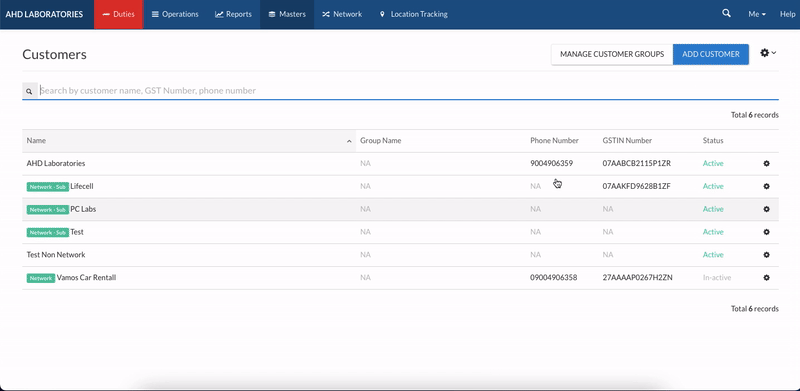Open the Reports menu
Viewport: 800px width, 391px height.
pyautogui.click(x=233, y=14)
